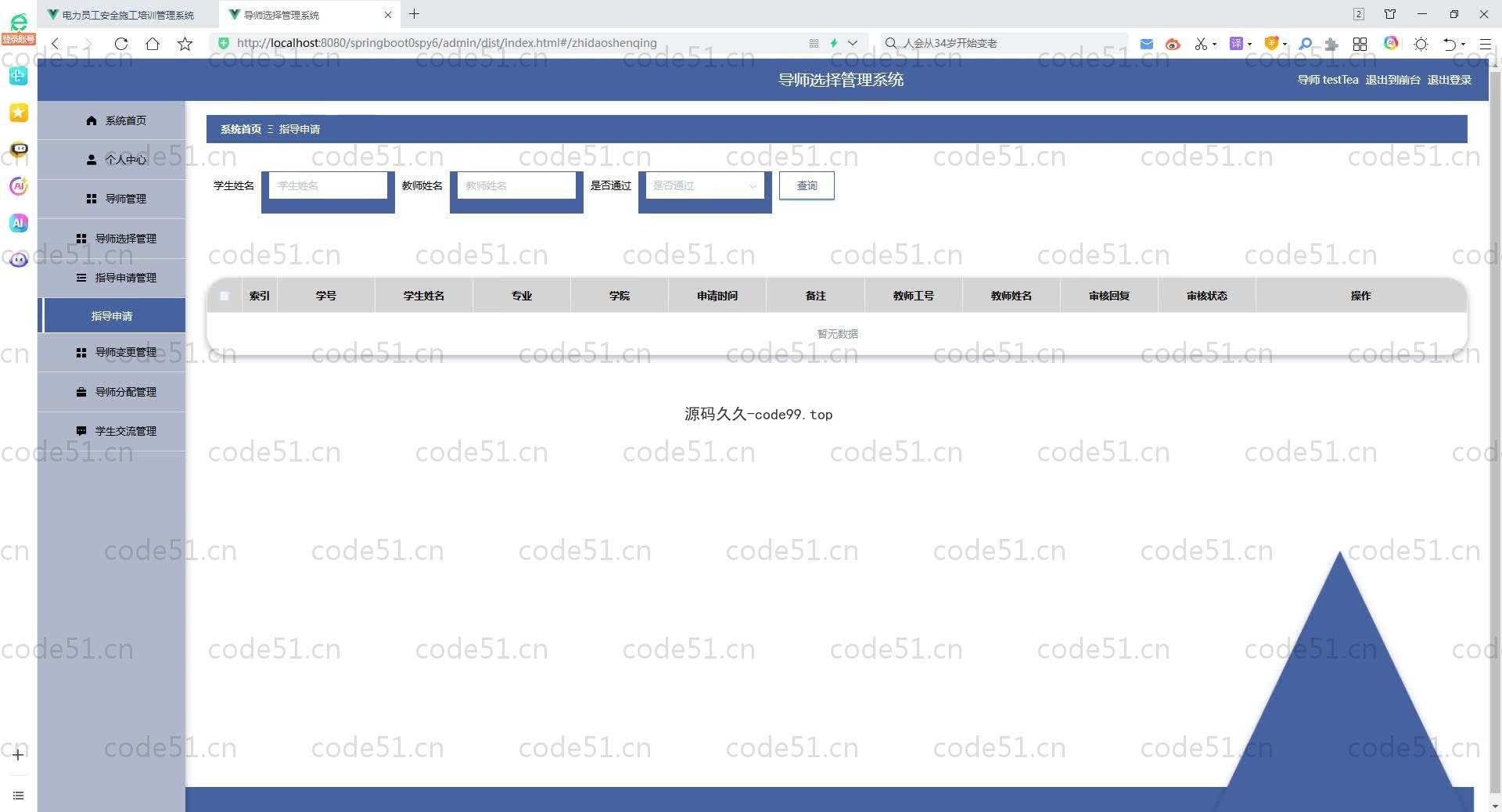Open the purple ring AI sidebar icon
The image size is (1502, 812).
coord(18,186)
